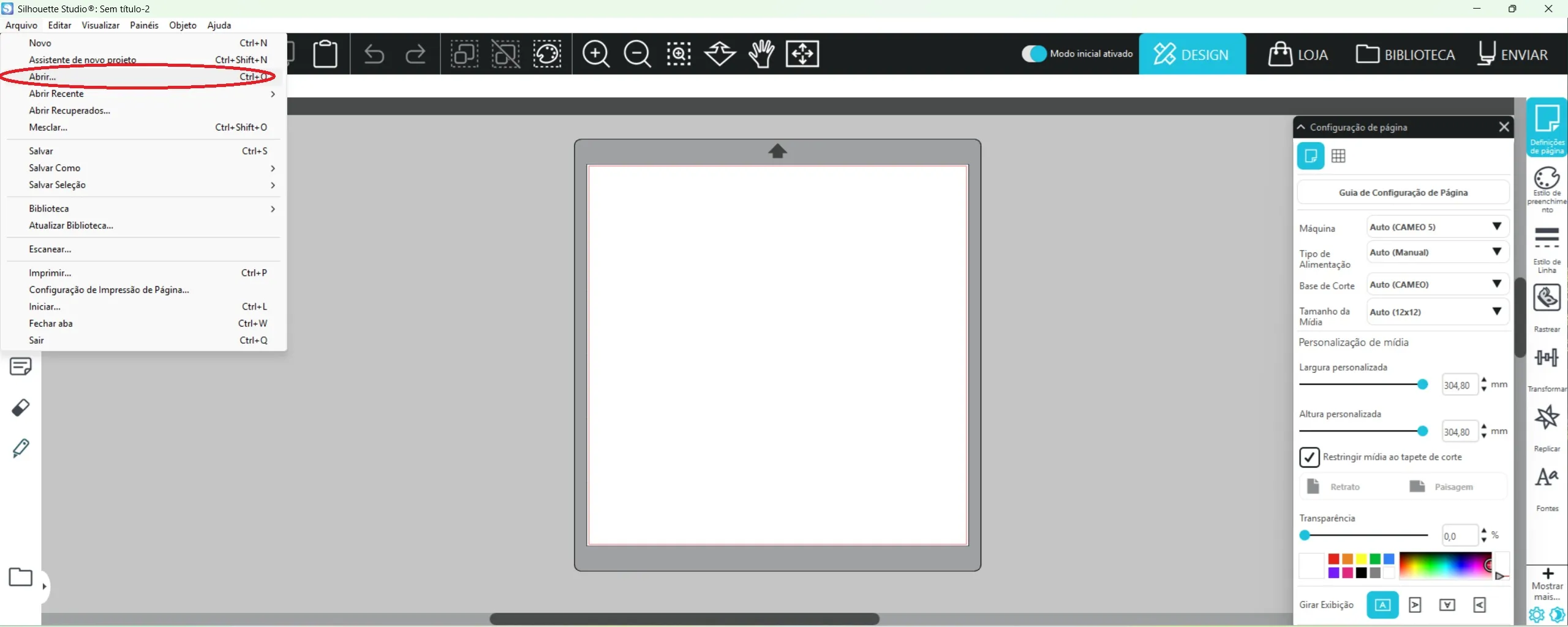Screen dimensions: 1568x627
Task: Click the Zoom In tool
Action: (x=596, y=54)
